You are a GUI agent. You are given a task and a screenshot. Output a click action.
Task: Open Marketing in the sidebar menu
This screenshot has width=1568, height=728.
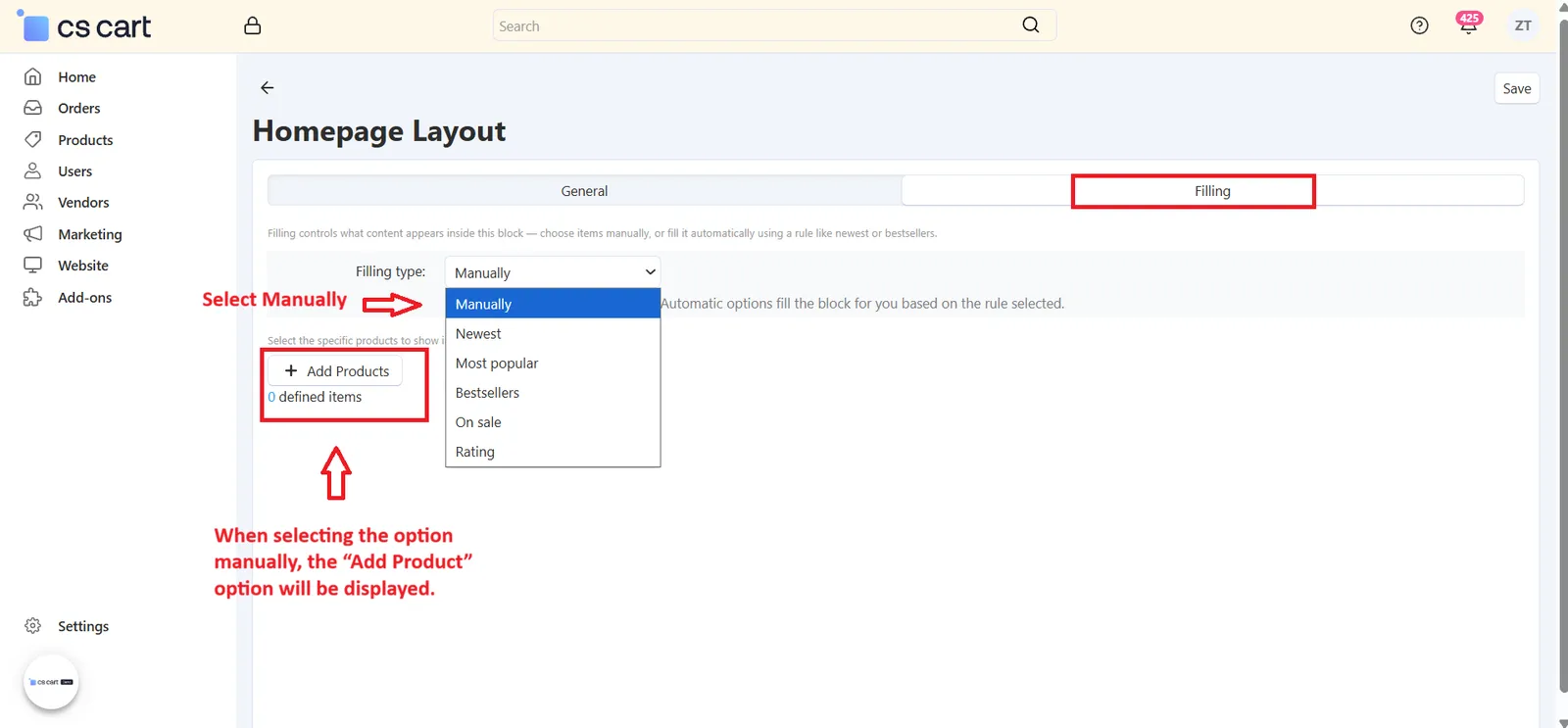click(90, 234)
